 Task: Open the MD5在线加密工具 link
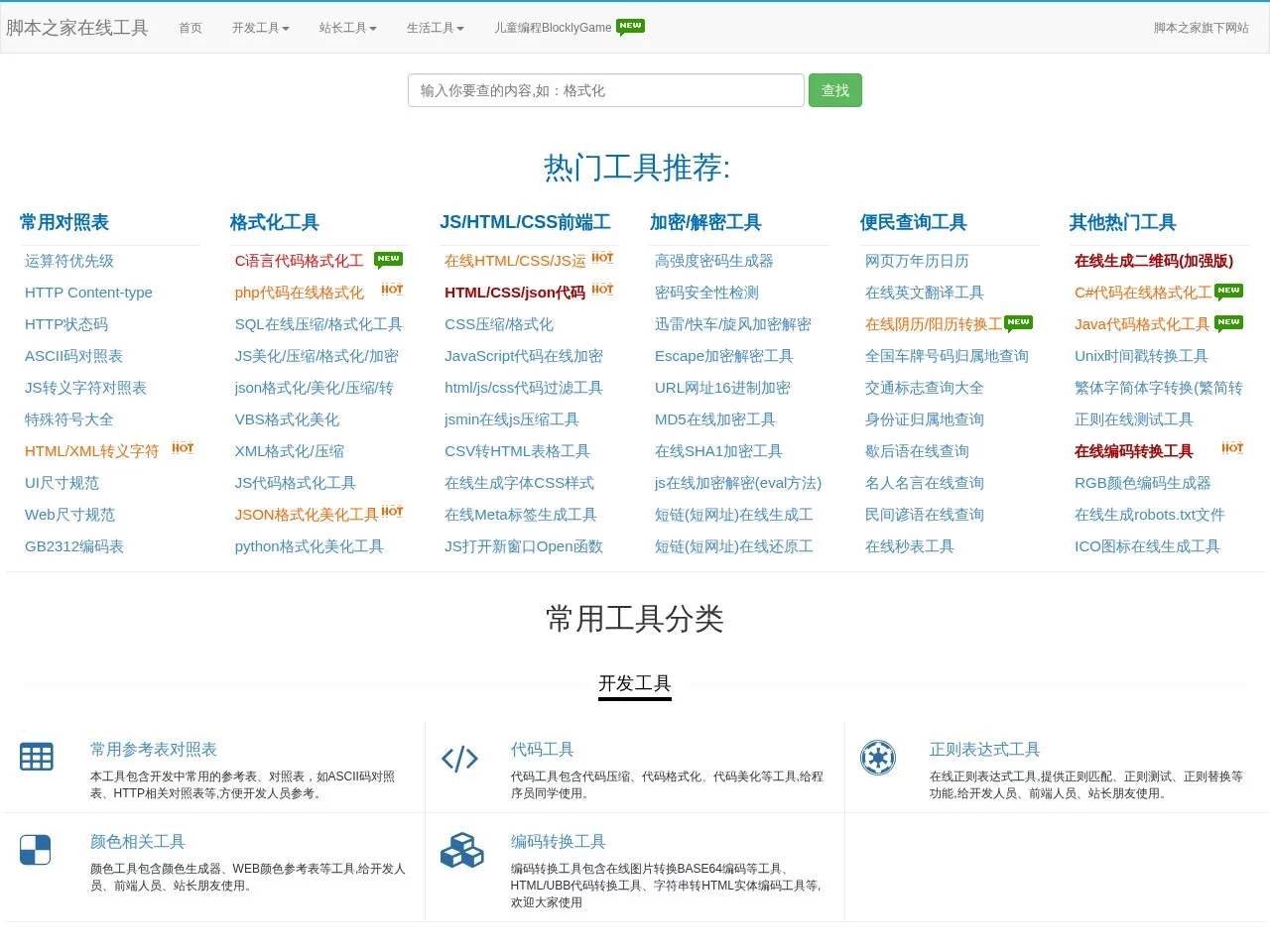(x=715, y=418)
